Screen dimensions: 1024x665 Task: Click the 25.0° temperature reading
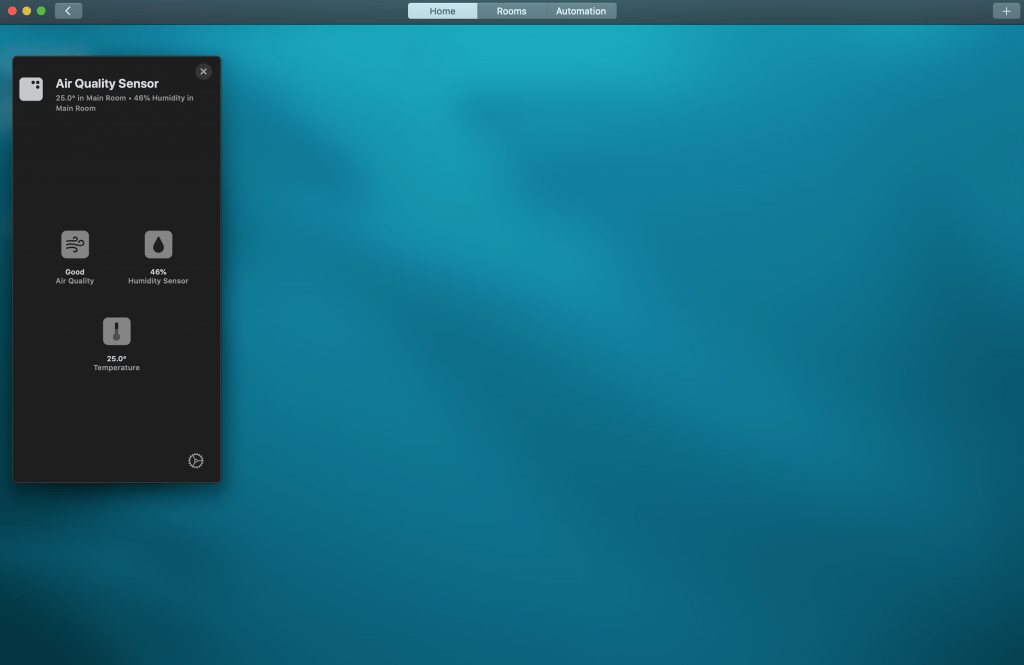(116, 358)
